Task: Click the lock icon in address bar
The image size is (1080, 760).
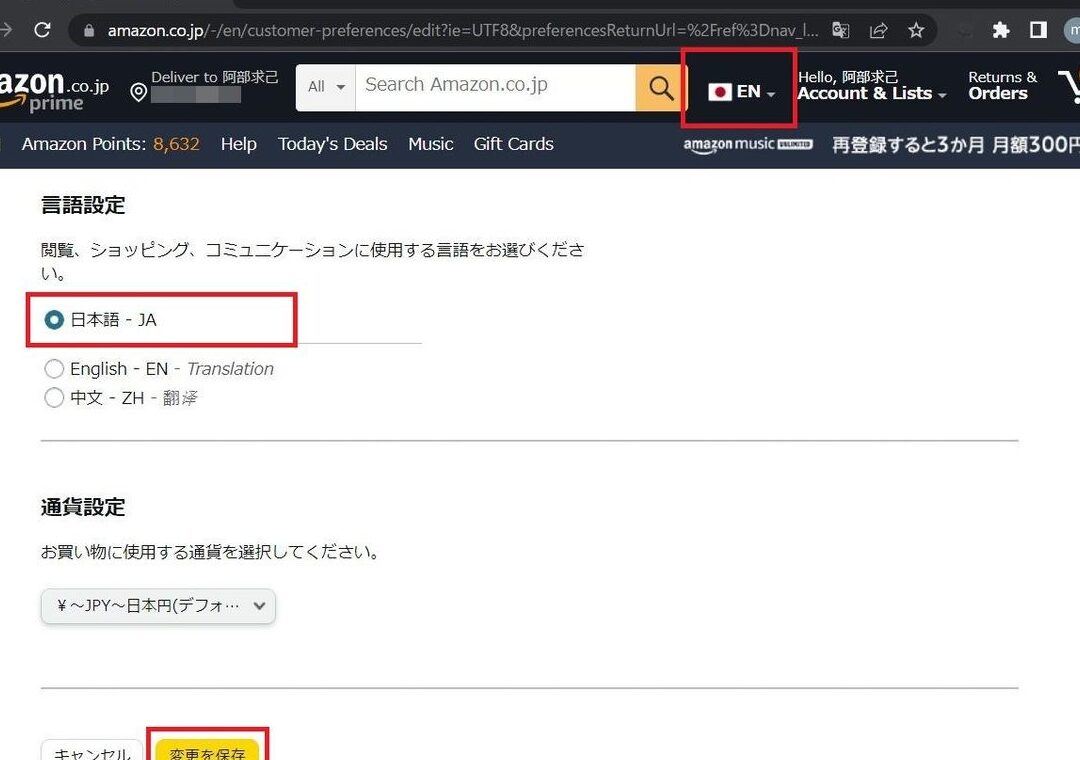Action: 88,30
